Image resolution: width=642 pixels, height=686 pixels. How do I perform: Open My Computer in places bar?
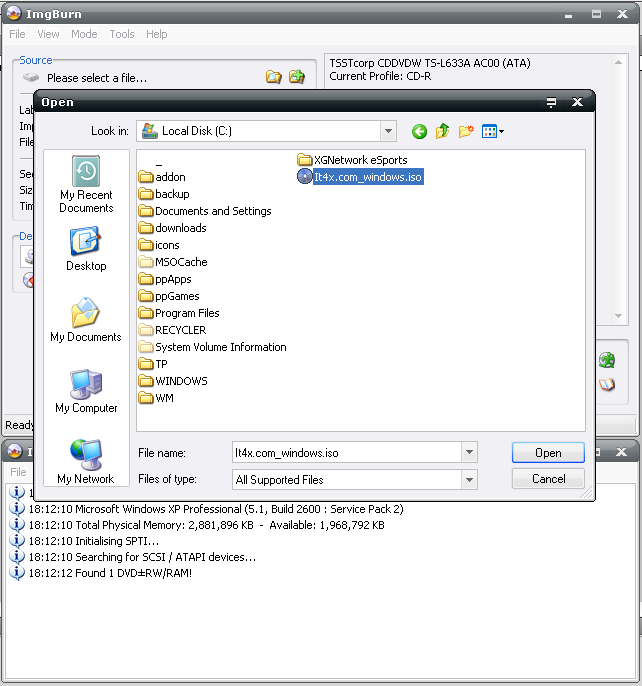point(86,391)
